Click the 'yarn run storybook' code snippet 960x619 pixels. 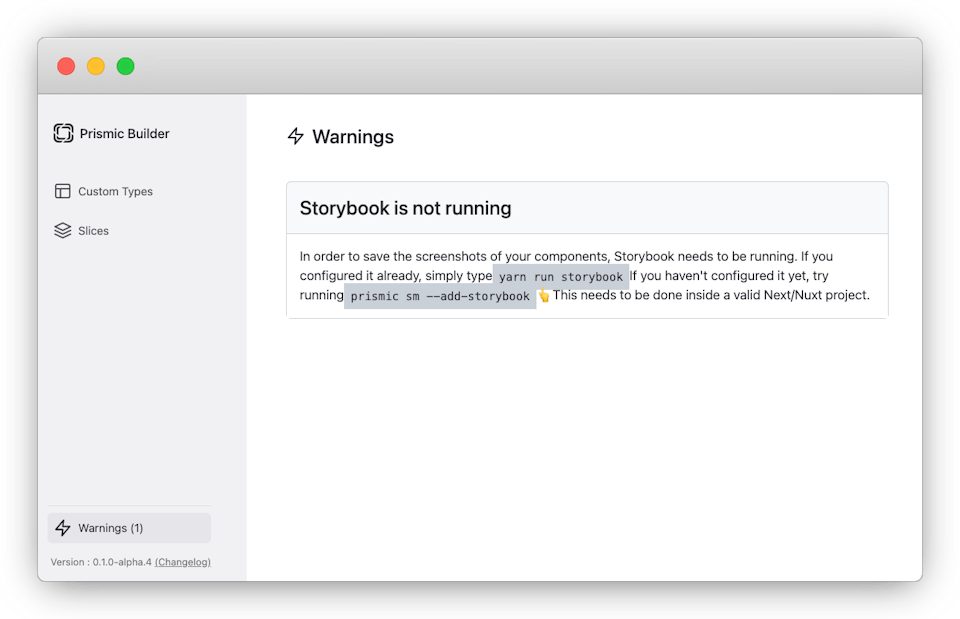tap(561, 277)
